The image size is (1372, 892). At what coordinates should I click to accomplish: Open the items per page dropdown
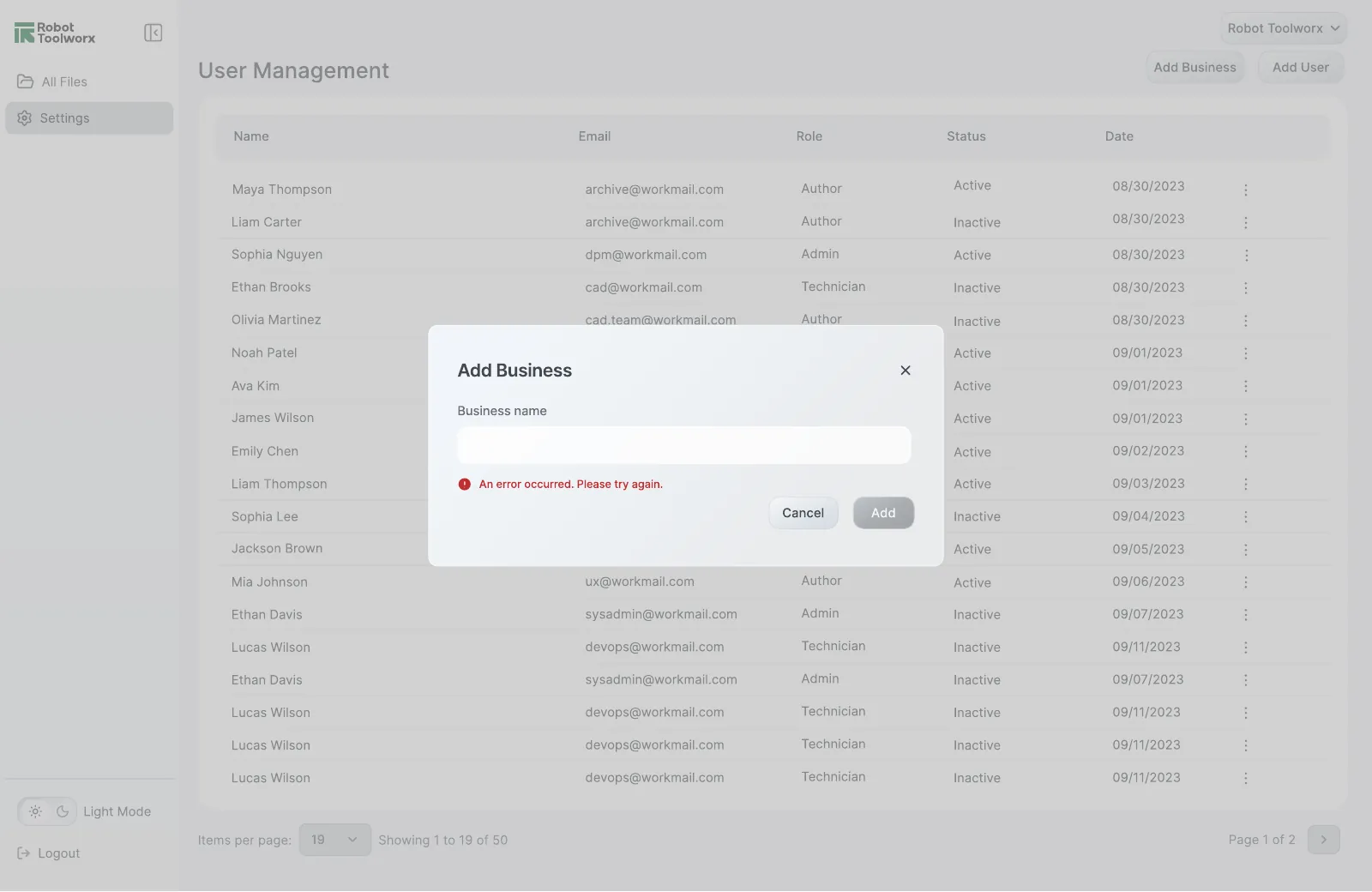[335, 840]
